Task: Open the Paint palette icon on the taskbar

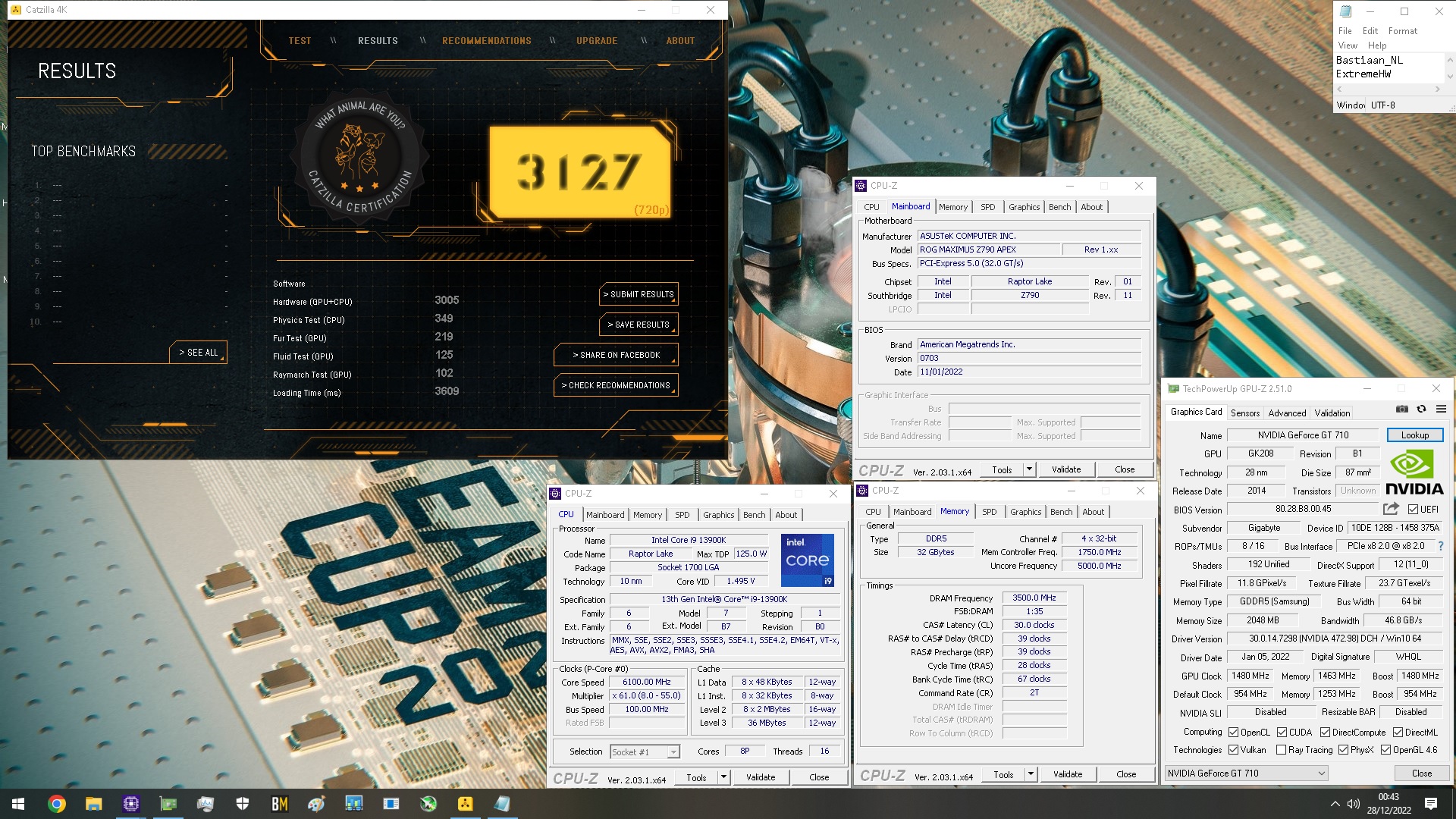Action: coord(316,804)
